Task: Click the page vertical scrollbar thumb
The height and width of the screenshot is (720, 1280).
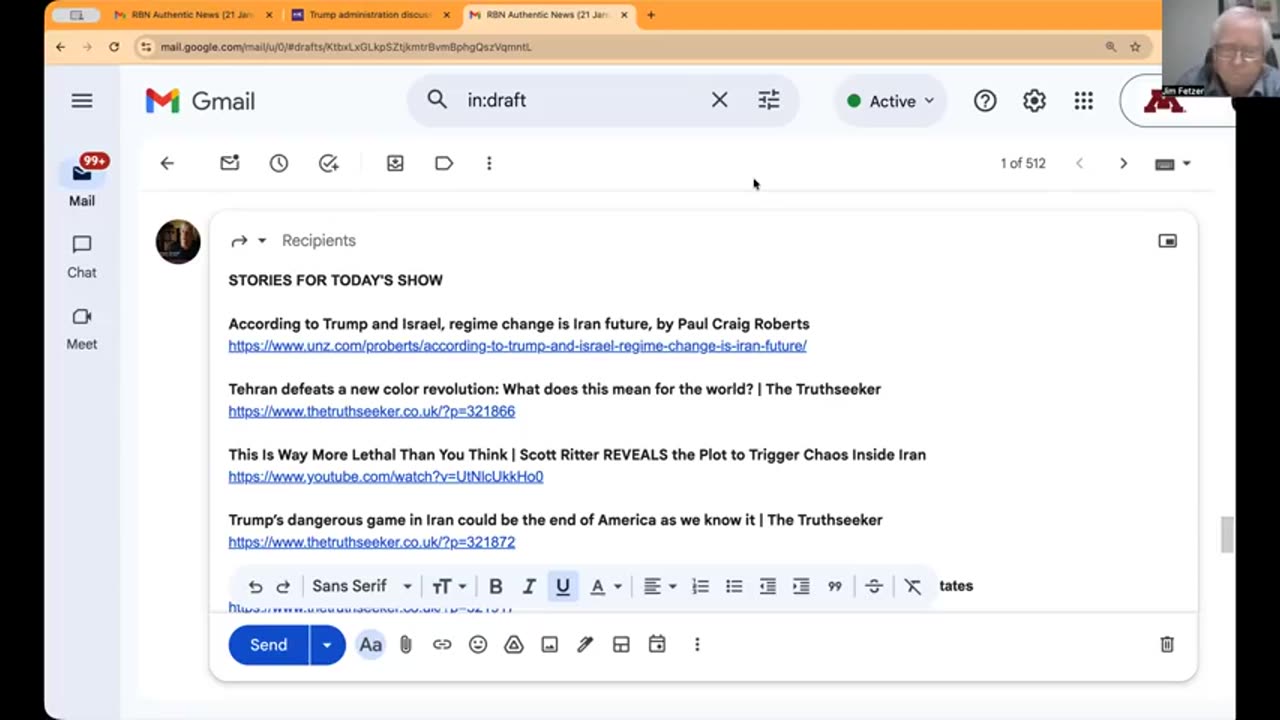Action: (x=1227, y=534)
